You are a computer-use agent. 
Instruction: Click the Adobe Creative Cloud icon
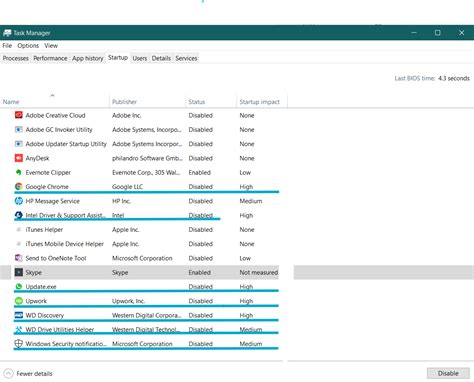tap(19, 115)
